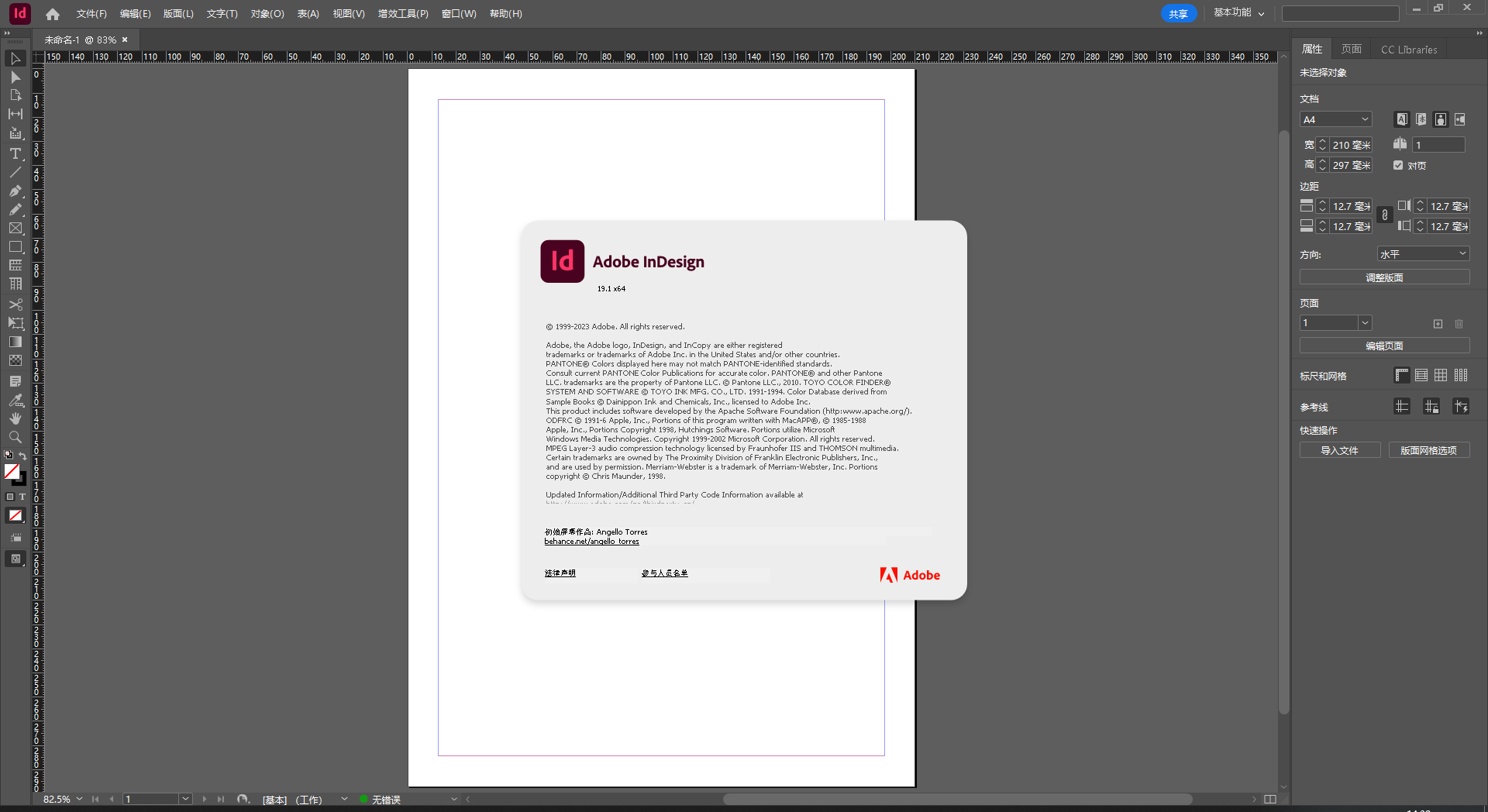The image size is (1488, 812).
Task: Click the fill color swatch
Action: click(12, 471)
